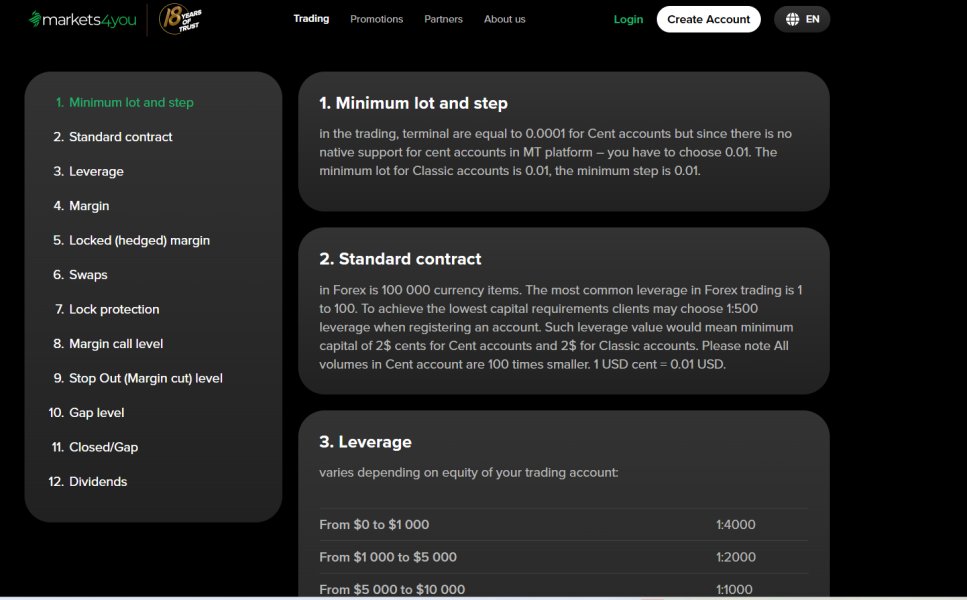
Task: Click the globe language icon
Action: click(x=793, y=19)
